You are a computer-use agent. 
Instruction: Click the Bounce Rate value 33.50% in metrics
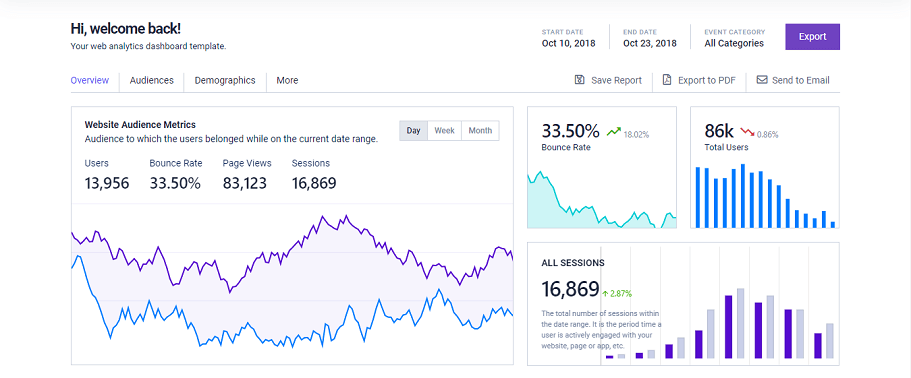pos(175,183)
